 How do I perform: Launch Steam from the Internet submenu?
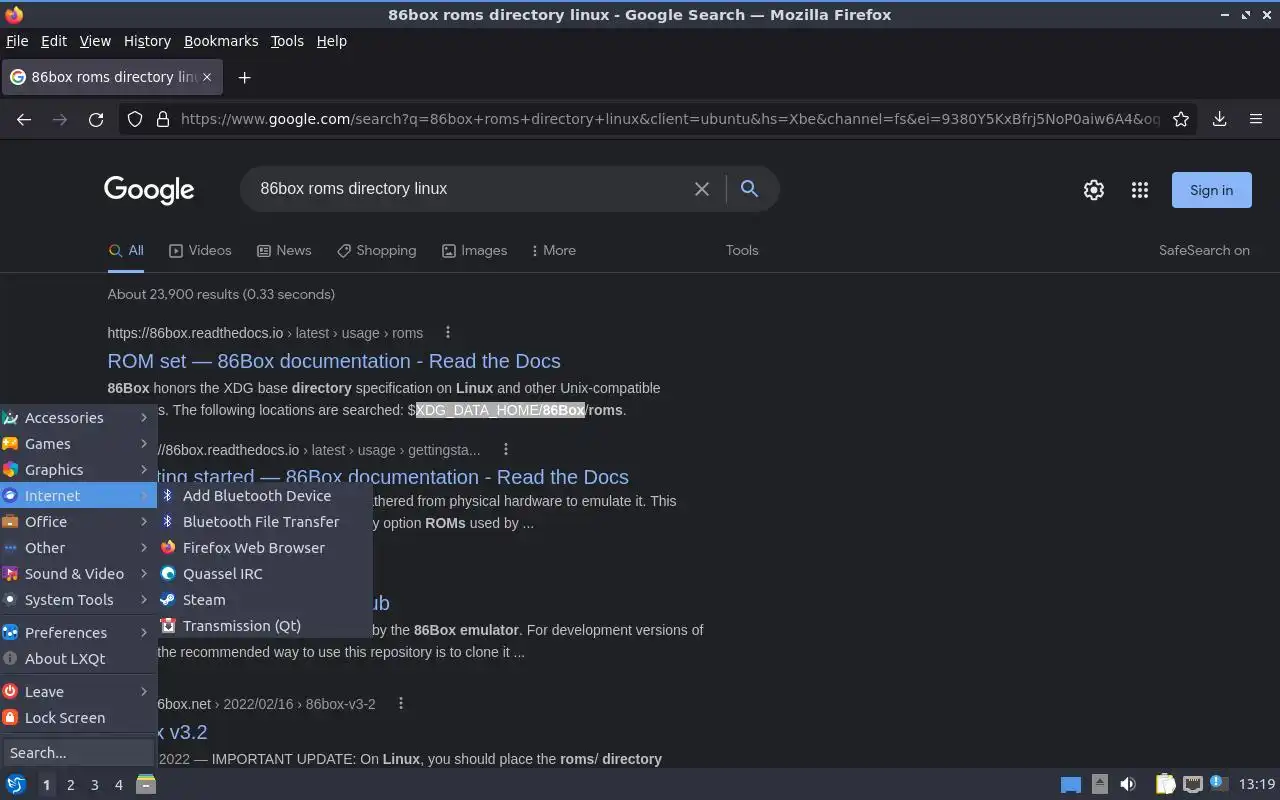pos(265,600)
